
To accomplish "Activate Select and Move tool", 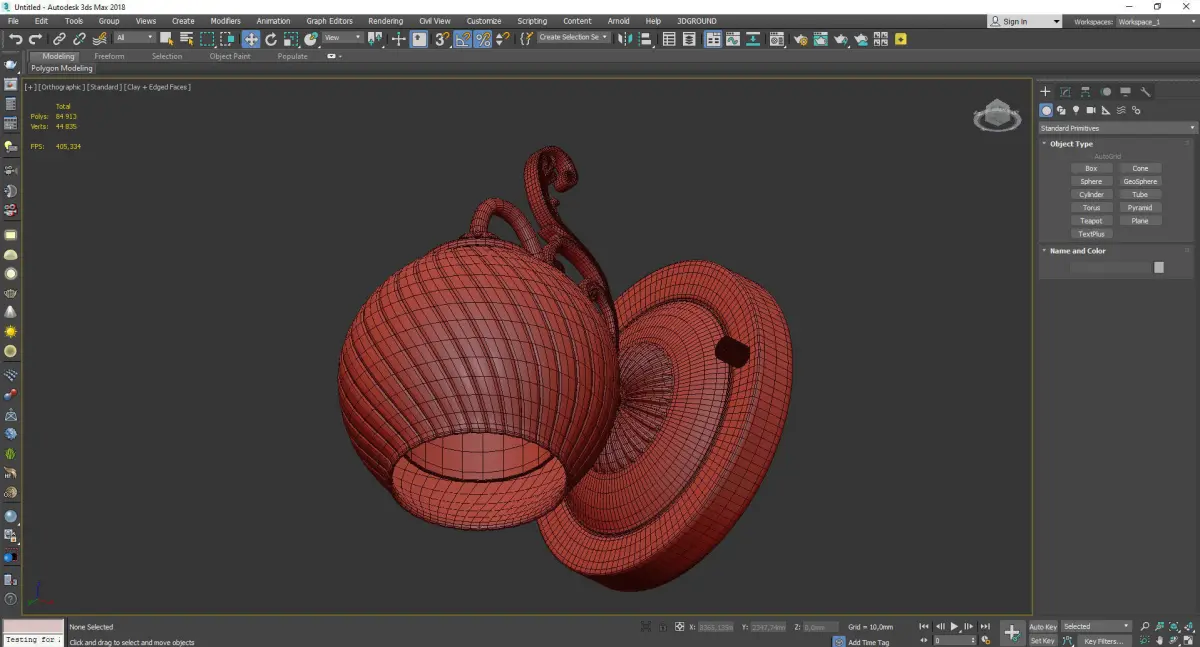I will (x=250, y=39).
